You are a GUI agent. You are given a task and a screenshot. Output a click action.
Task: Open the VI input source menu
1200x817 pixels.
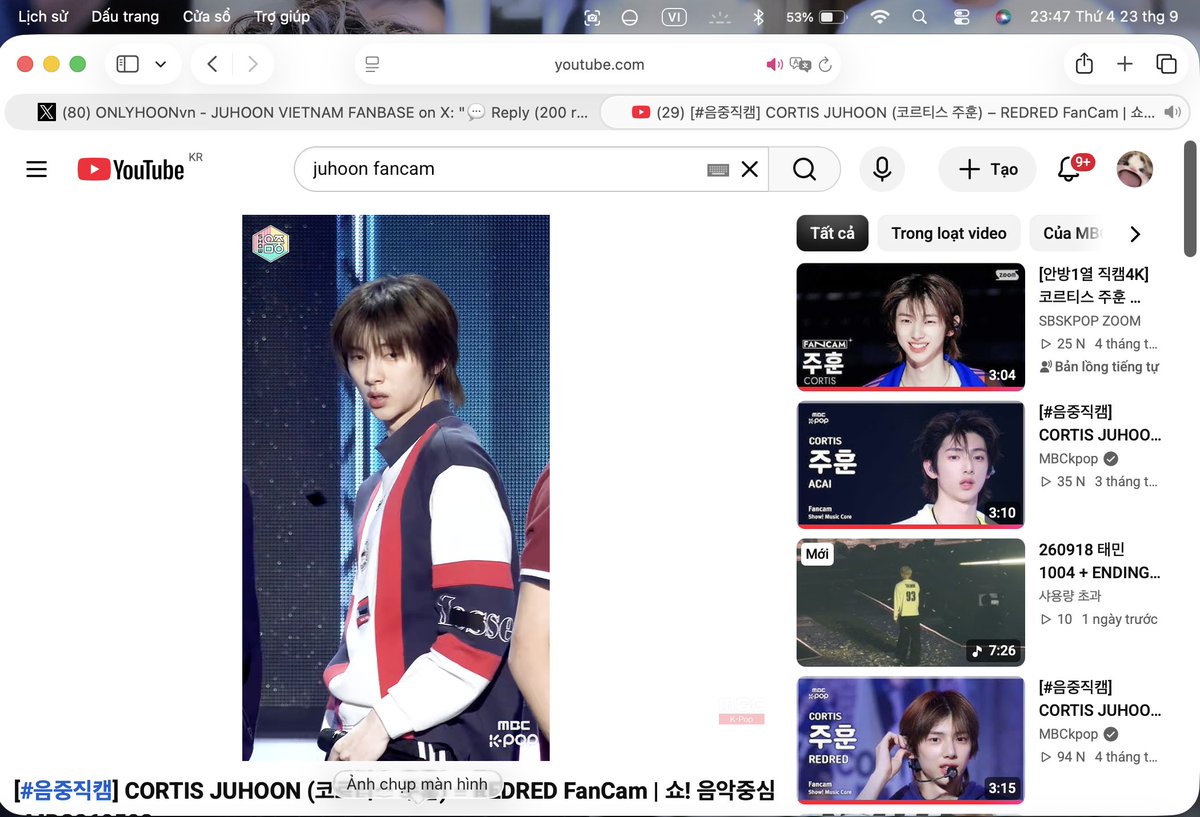pyautogui.click(x=675, y=17)
